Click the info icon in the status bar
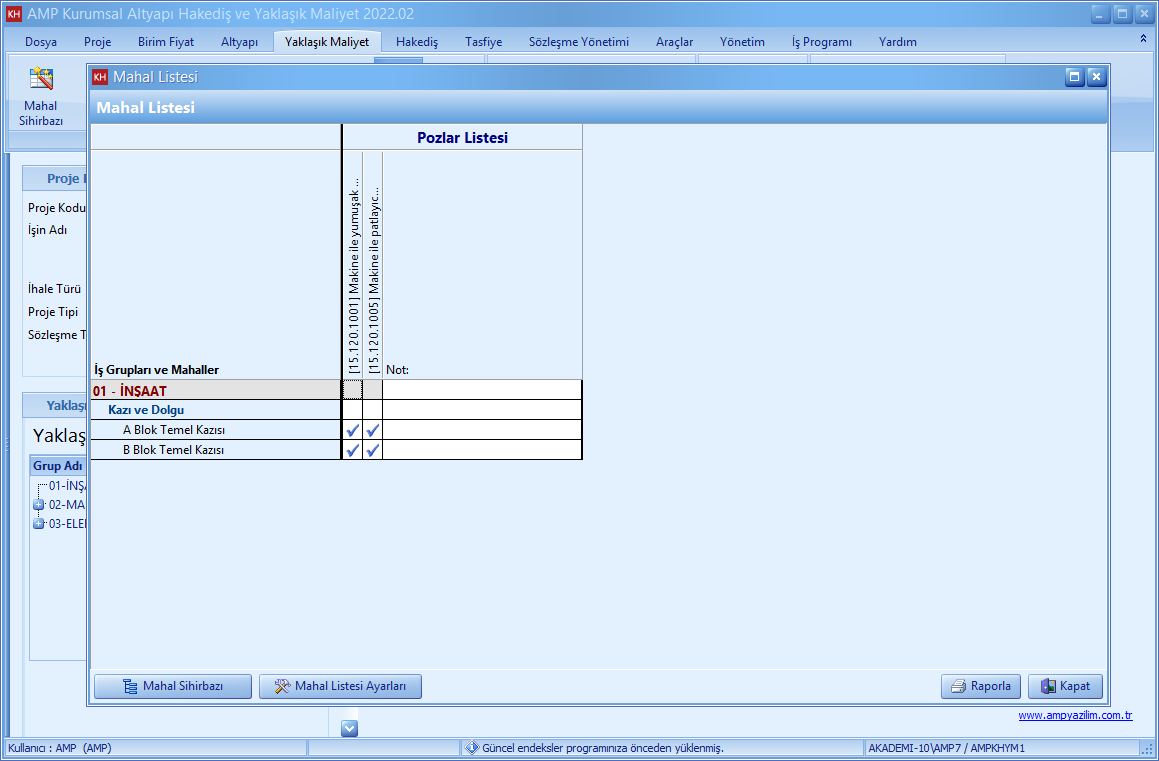 coord(472,748)
